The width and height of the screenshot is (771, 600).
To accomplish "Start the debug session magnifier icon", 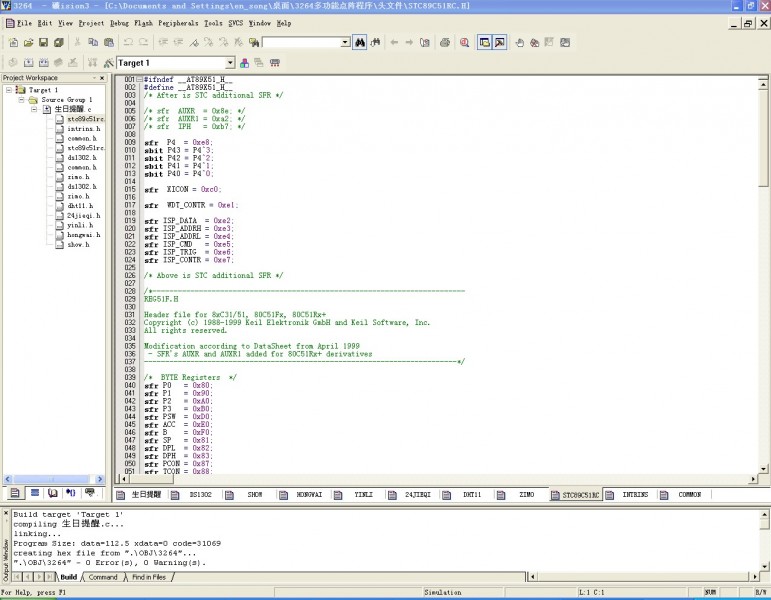I will [465, 42].
